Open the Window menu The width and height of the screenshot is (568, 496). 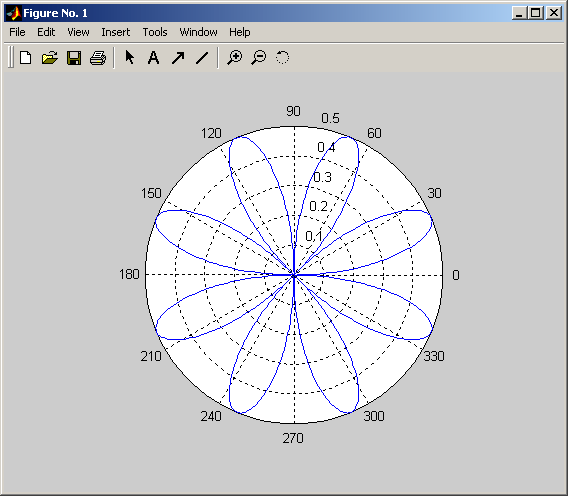[x=199, y=32]
